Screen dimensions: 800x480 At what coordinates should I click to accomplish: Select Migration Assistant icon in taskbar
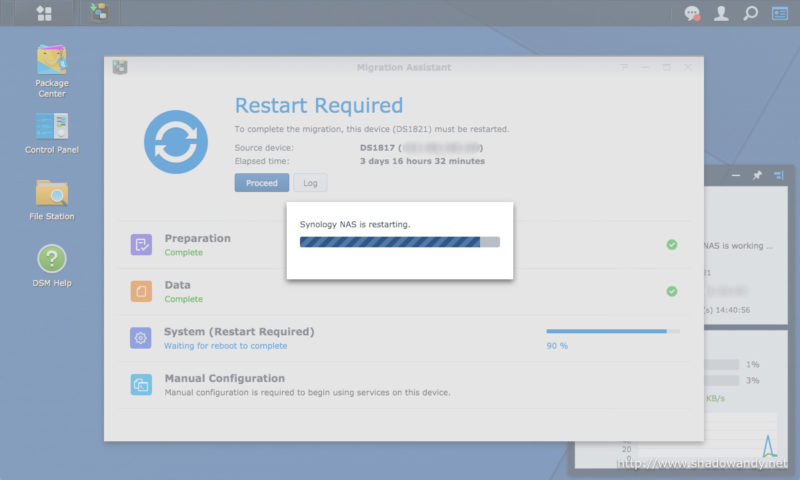[x=99, y=12]
